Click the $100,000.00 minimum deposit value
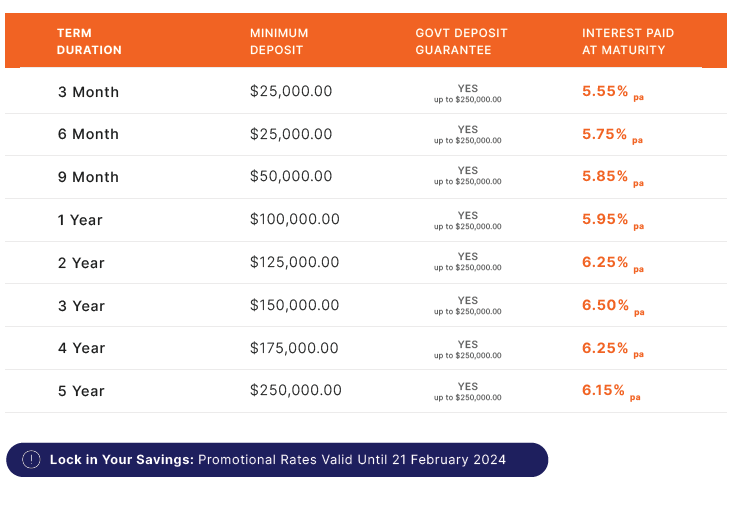This screenshot has width=737, height=505. coord(295,219)
